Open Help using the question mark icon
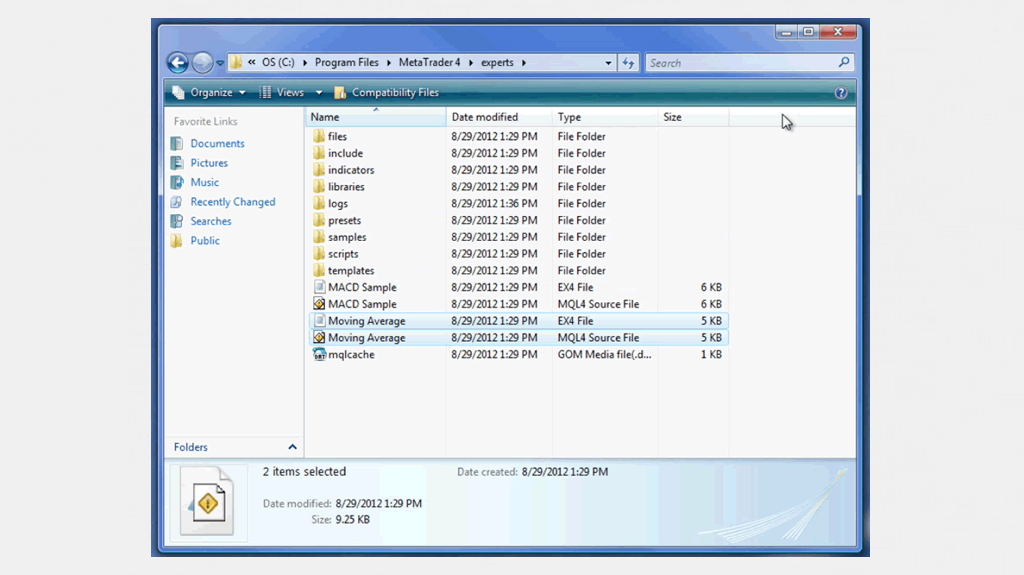Screen dimensions: 1024x575 click(x=841, y=93)
